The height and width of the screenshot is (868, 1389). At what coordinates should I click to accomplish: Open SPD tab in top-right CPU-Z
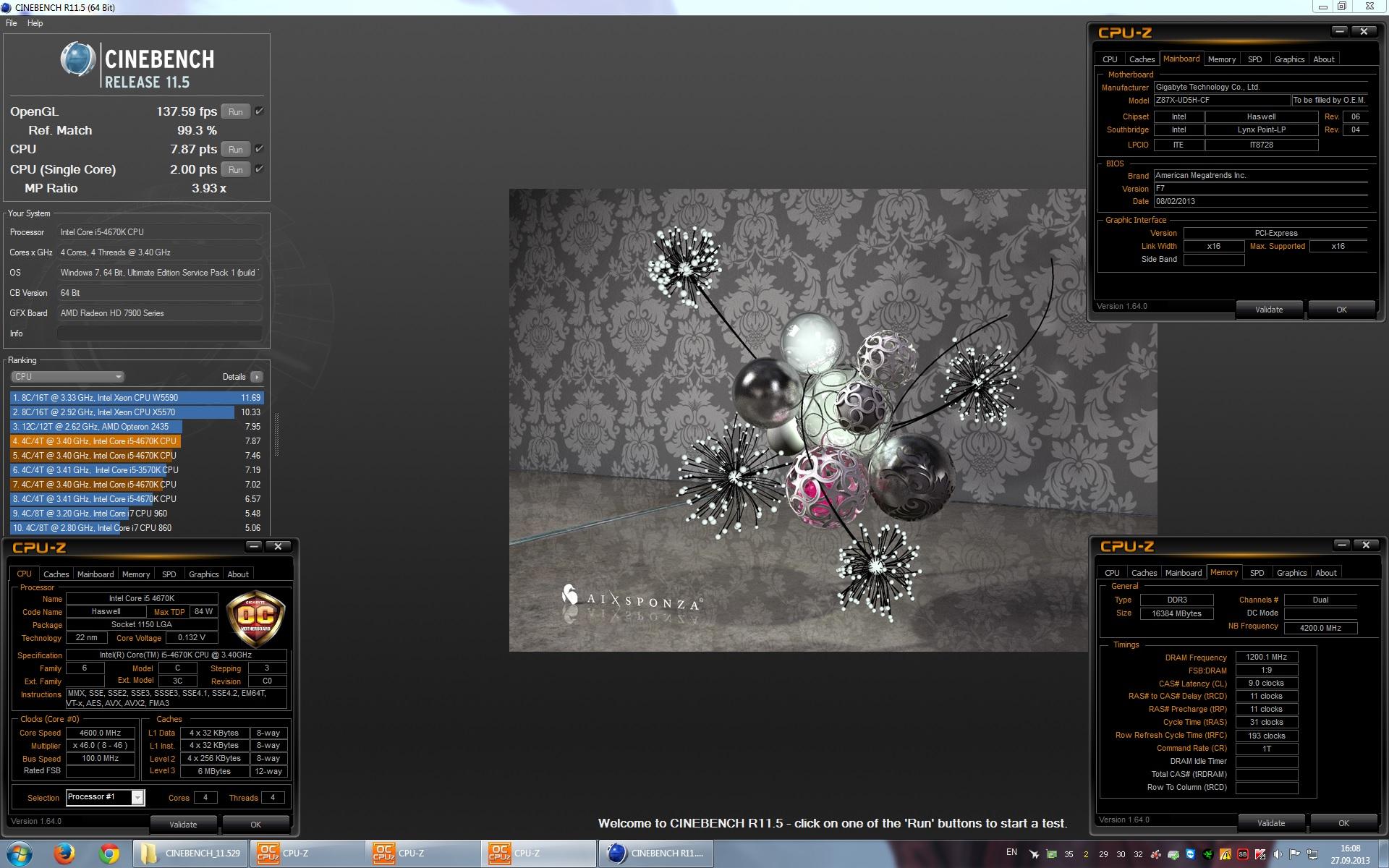(1255, 59)
